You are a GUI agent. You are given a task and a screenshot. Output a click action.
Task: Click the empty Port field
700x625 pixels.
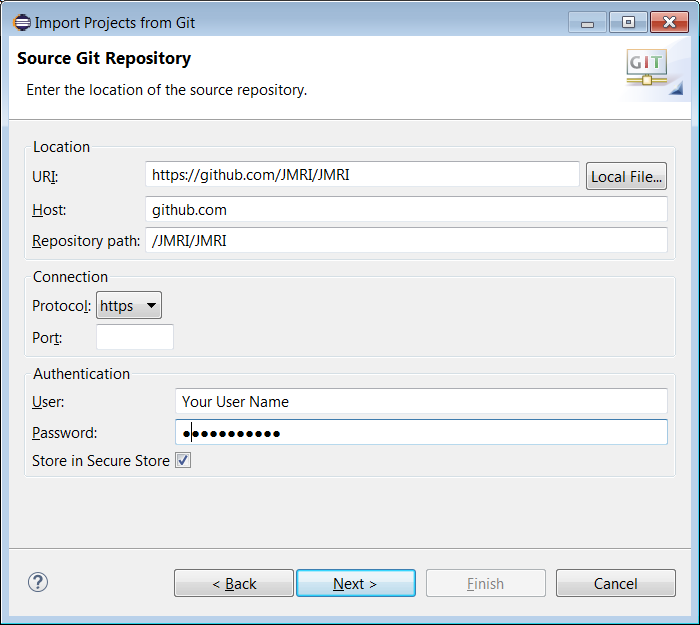pyautogui.click(x=135, y=338)
